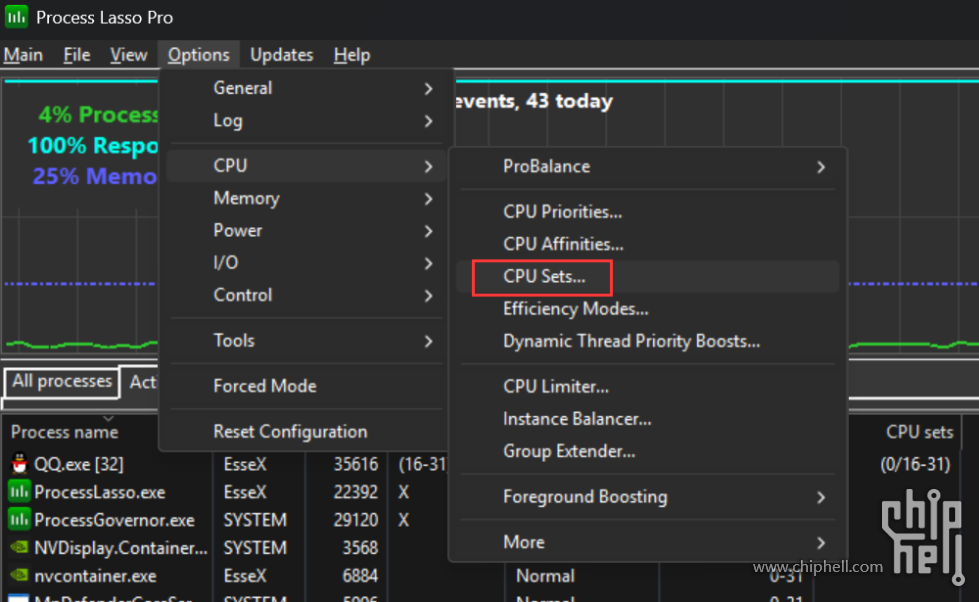Expand the More submenu
The image size is (979, 602).
(x=647, y=542)
